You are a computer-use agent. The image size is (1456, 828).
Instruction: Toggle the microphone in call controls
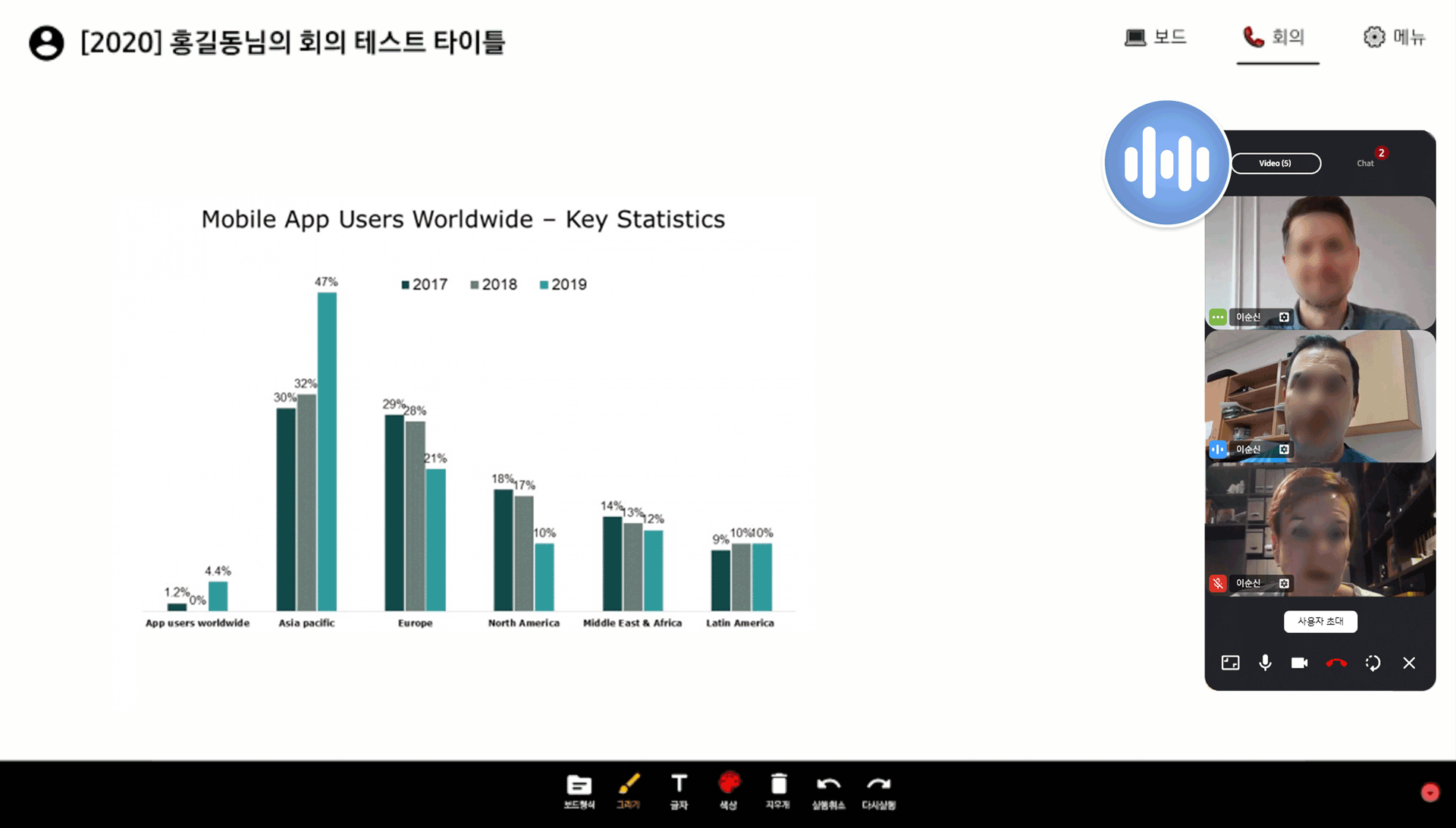coord(1265,663)
